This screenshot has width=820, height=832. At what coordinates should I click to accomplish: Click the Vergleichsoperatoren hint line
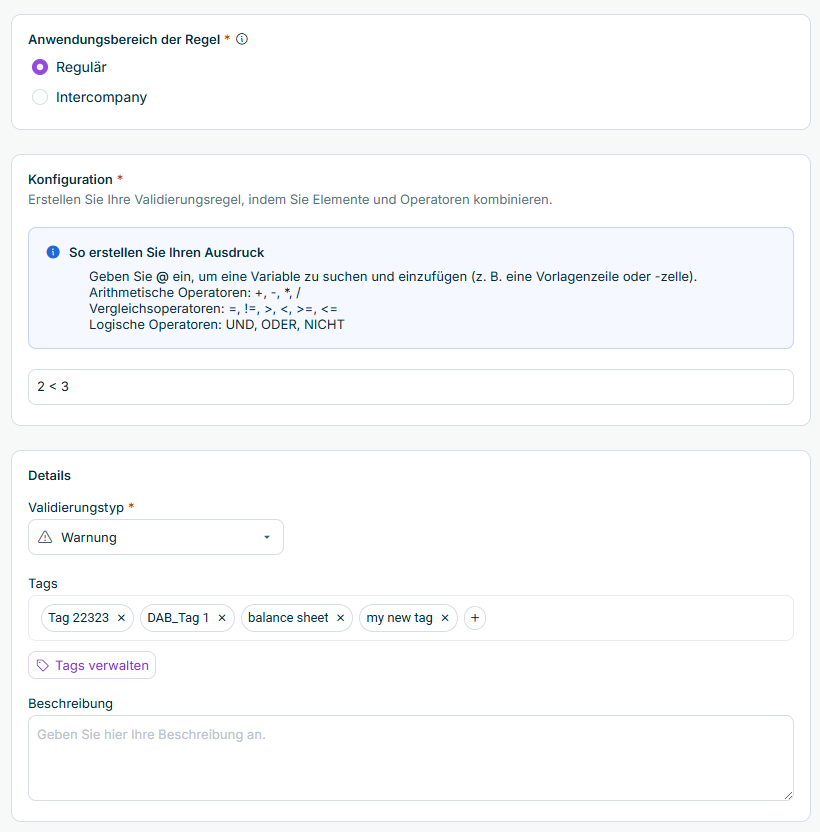pos(213,309)
